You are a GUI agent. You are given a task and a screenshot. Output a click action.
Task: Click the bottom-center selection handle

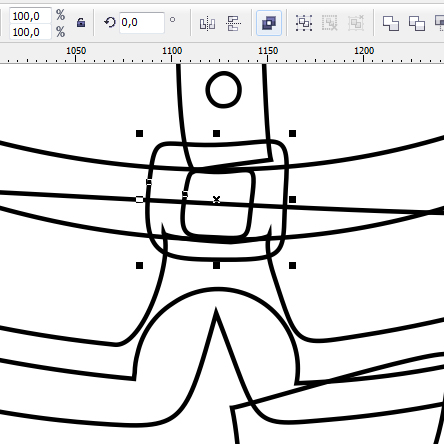(x=216, y=266)
